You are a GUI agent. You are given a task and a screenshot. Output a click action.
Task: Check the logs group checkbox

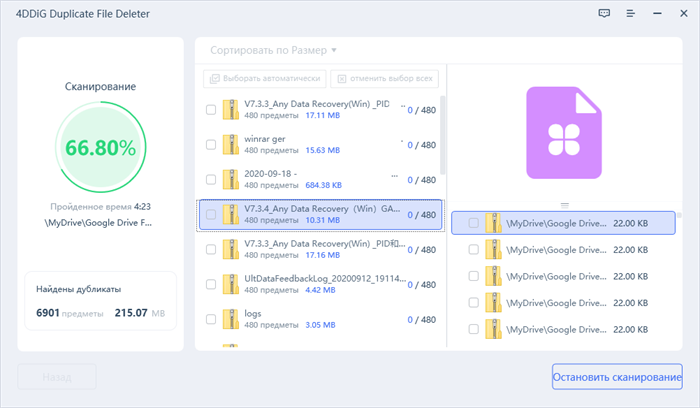(x=211, y=319)
